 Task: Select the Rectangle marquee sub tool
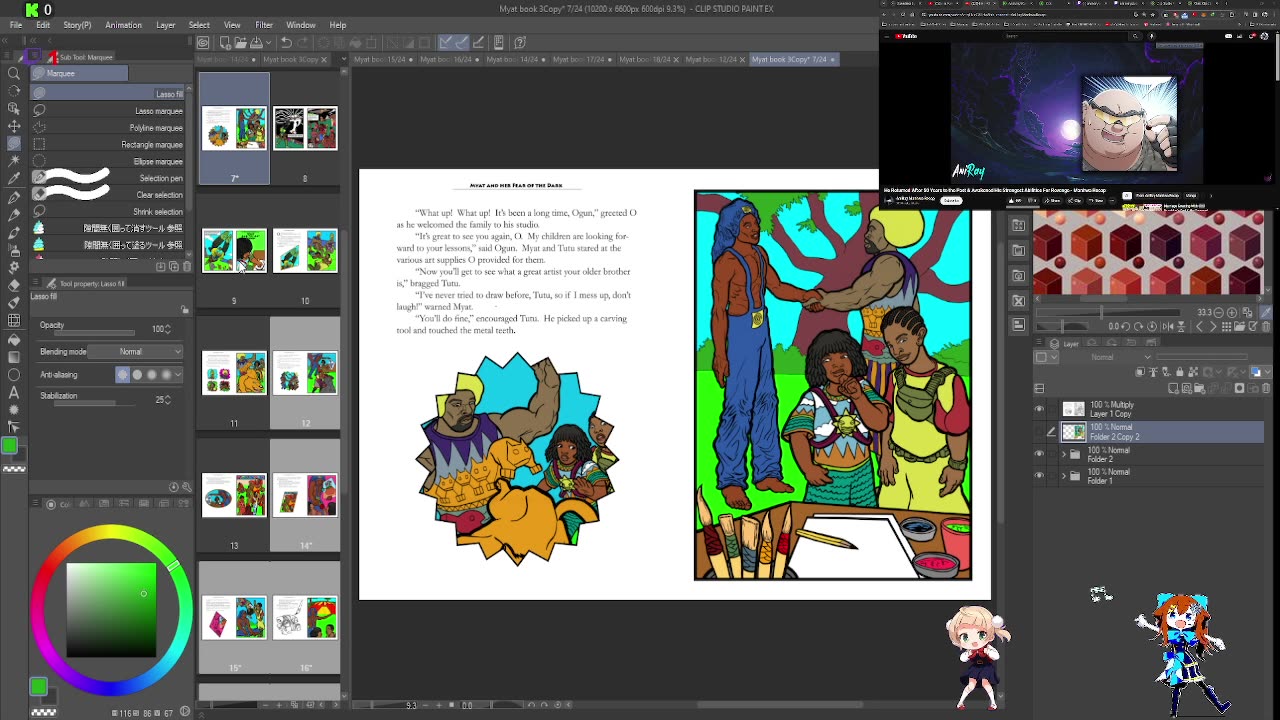click(x=108, y=145)
